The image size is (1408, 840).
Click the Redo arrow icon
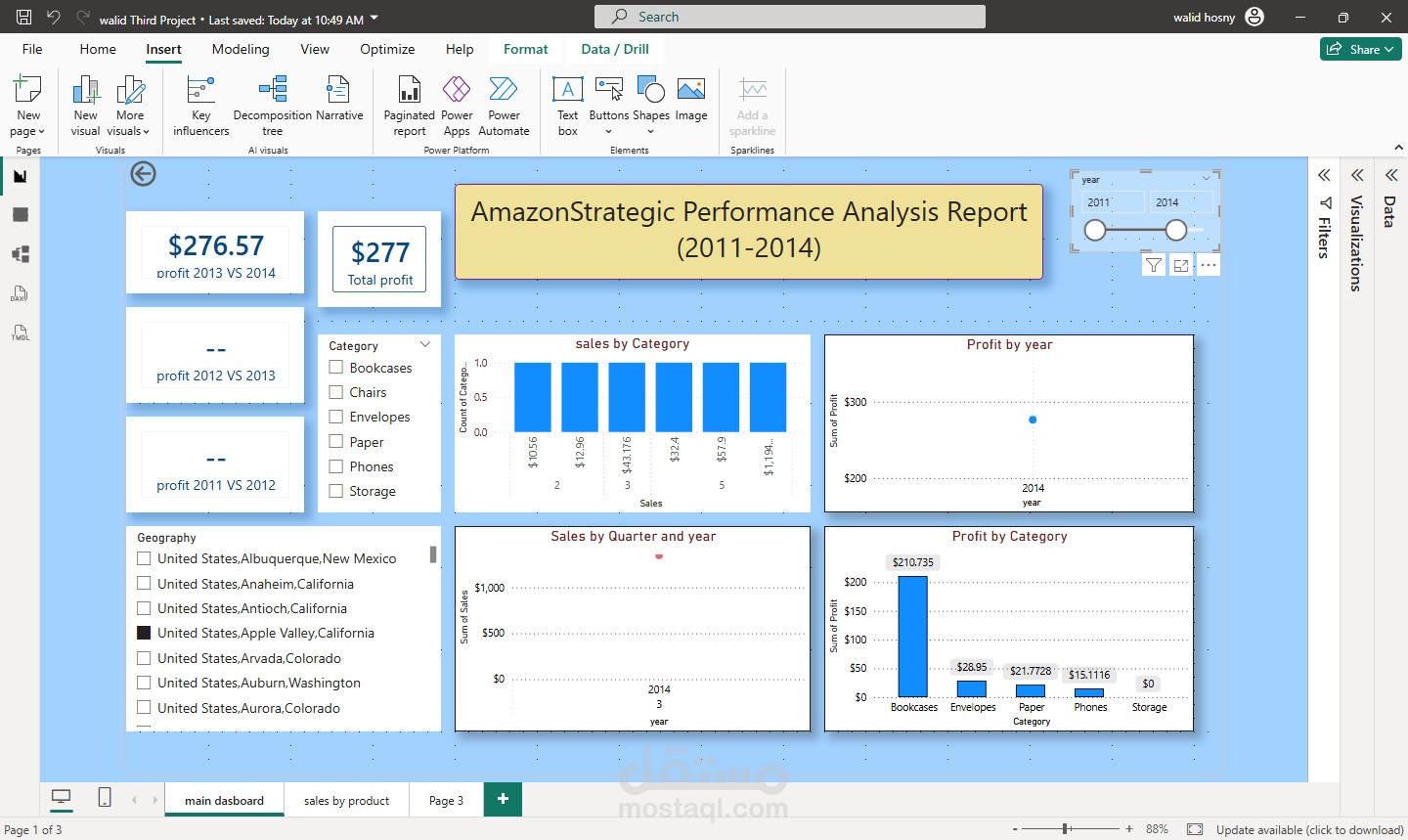tap(83, 17)
